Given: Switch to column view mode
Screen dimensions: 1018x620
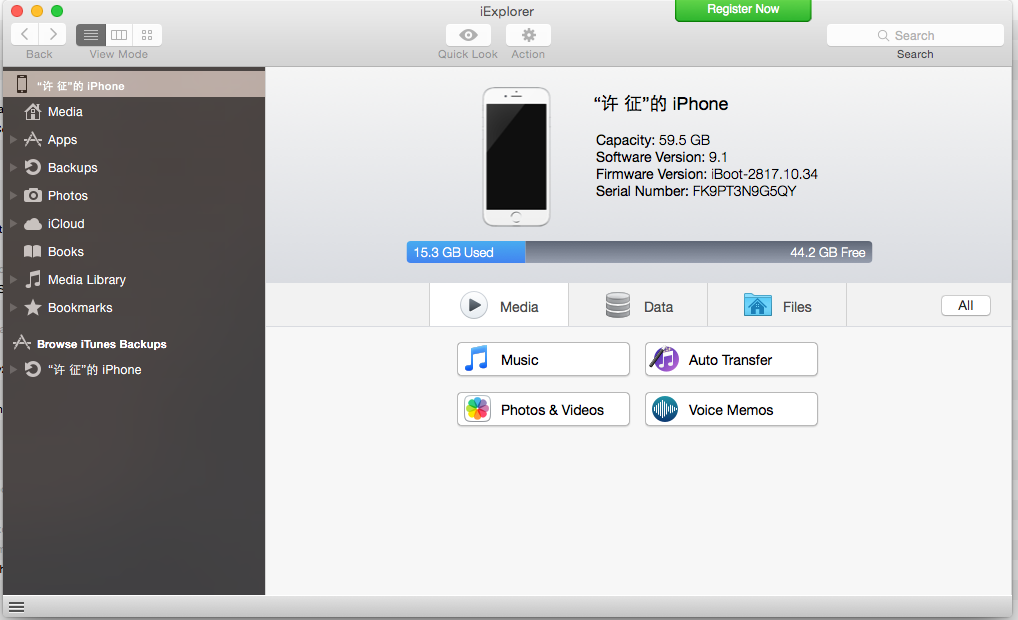Looking at the screenshot, I should [x=119, y=35].
